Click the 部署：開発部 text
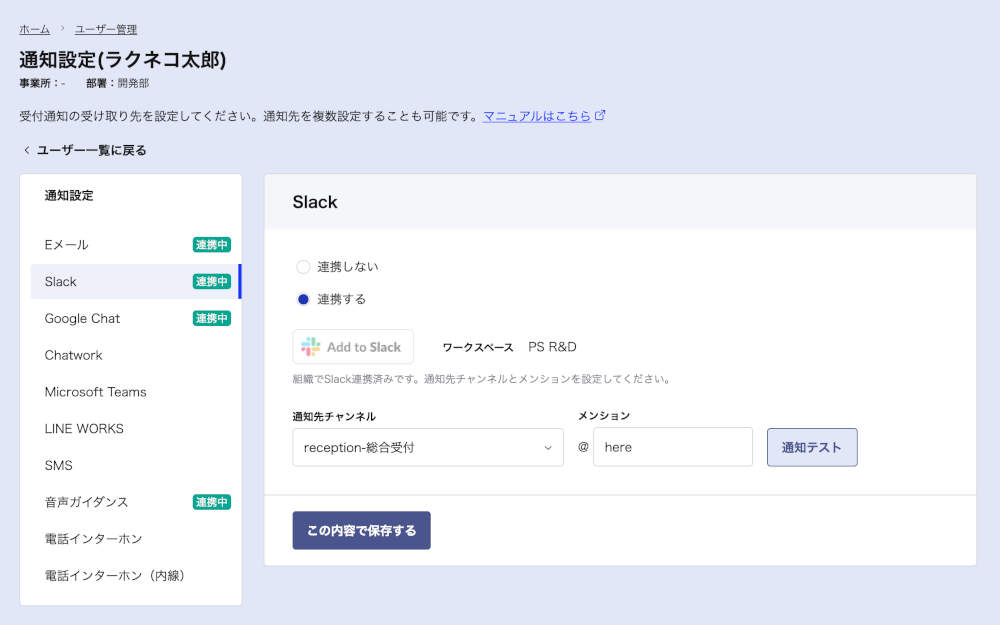This screenshot has width=1000, height=625. [117, 83]
